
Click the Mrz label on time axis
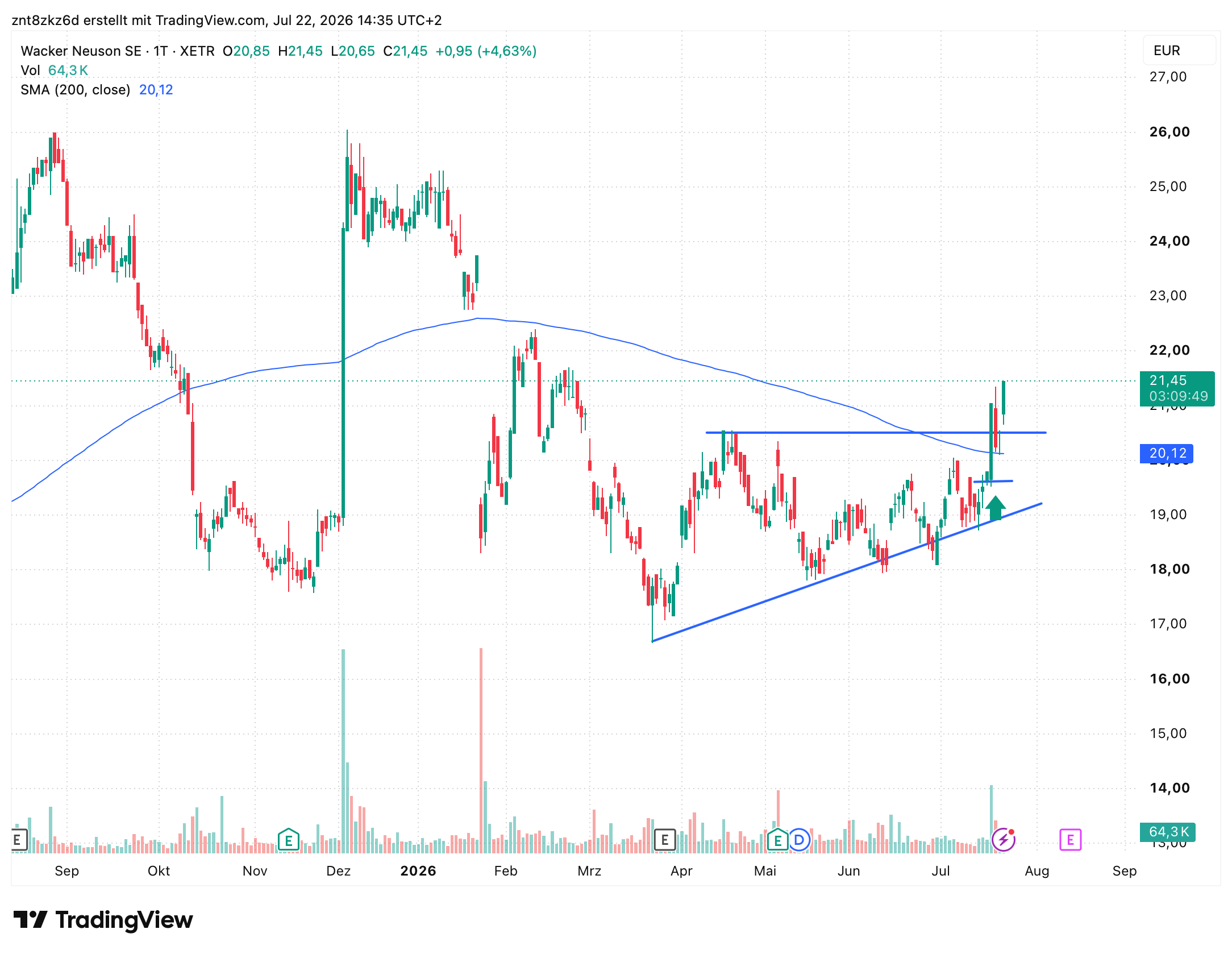pyautogui.click(x=589, y=871)
